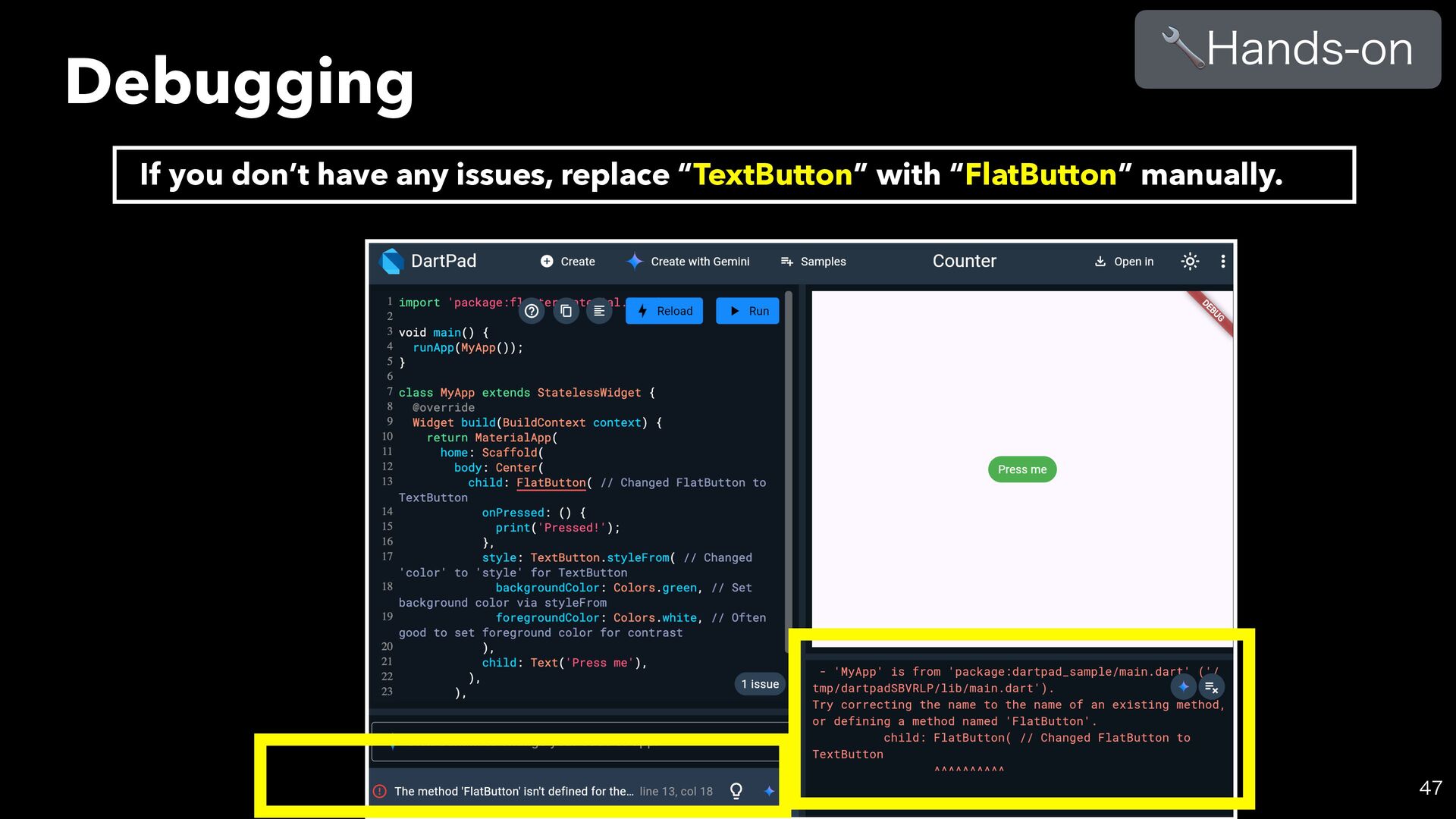
Task: Click Gemini sparkle beside the FlatButton issue
Action: tap(769, 791)
